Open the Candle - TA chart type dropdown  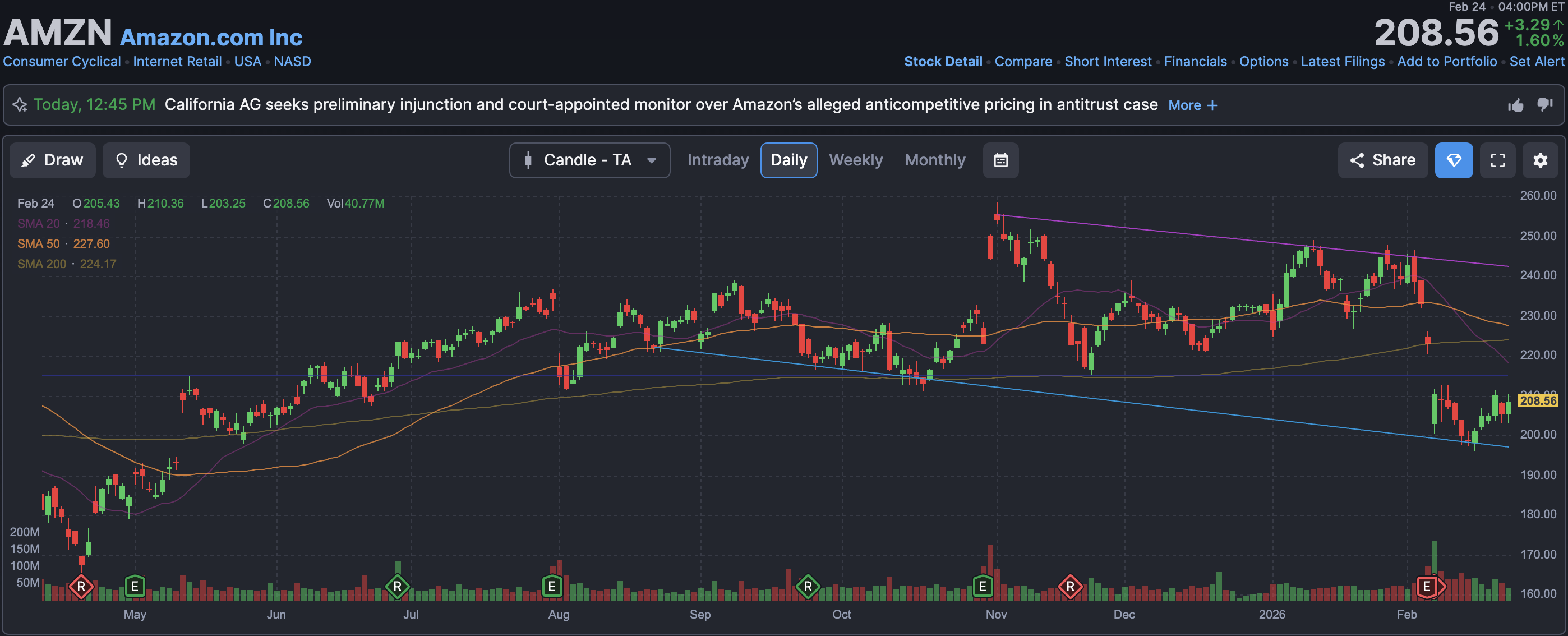(x=589, y=160)
